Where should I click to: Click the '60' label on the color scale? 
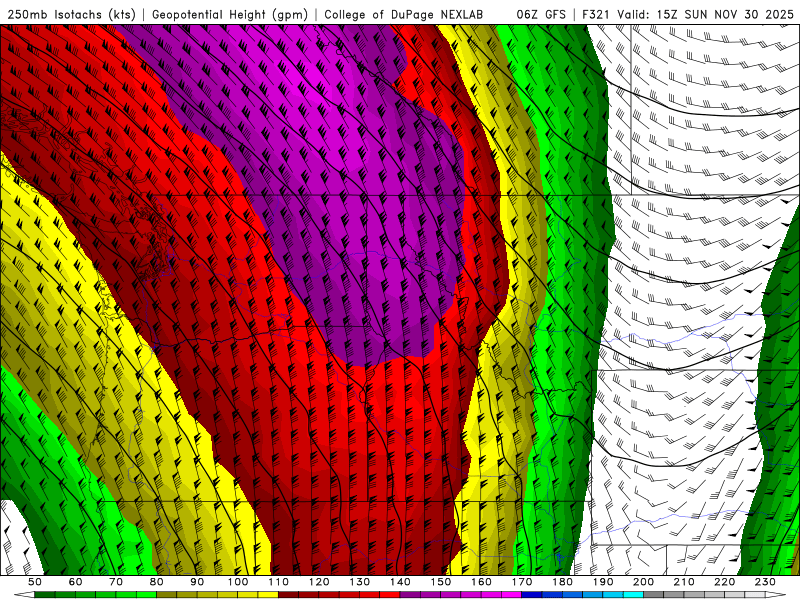point(76,582)
